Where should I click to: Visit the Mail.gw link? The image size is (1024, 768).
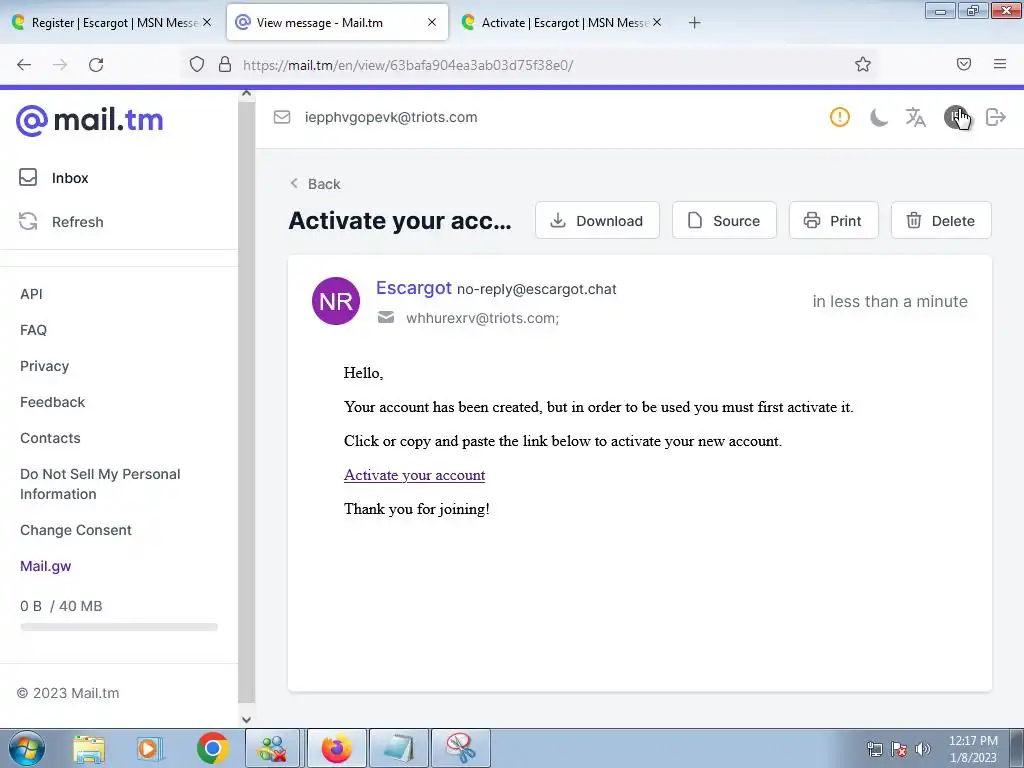[x=46, y=566]
